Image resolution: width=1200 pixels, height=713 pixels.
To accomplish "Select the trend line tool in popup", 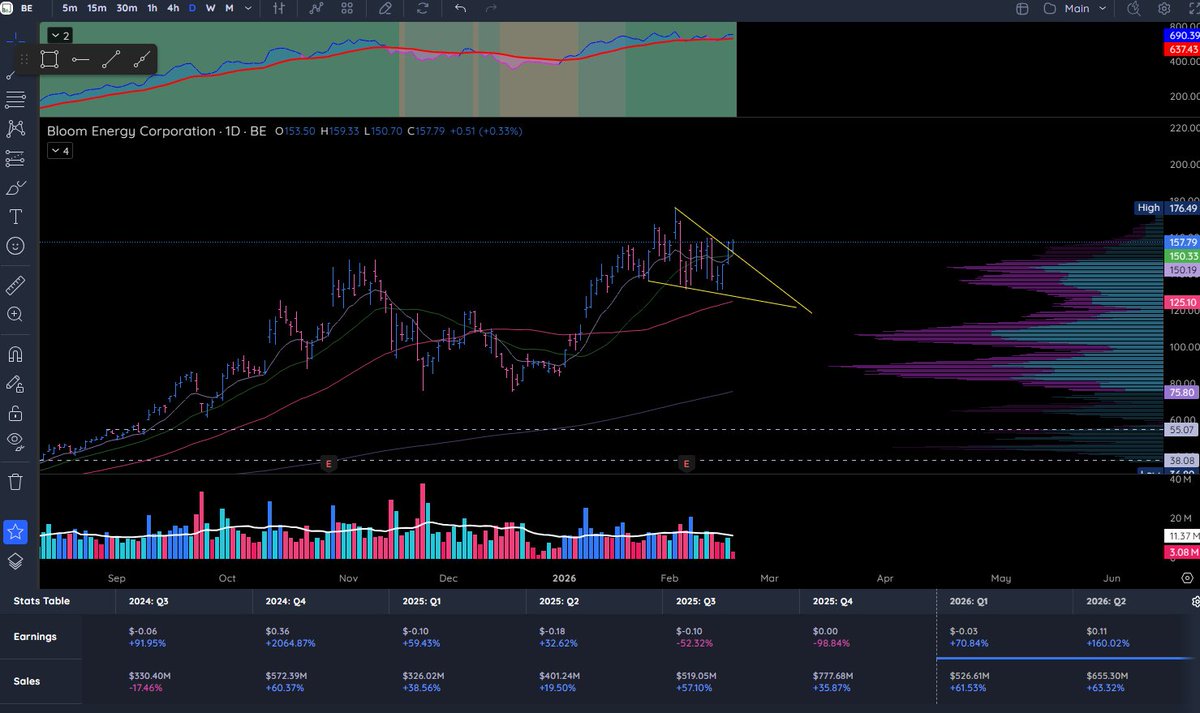I will pyautogui.click(x=110, y=59).
